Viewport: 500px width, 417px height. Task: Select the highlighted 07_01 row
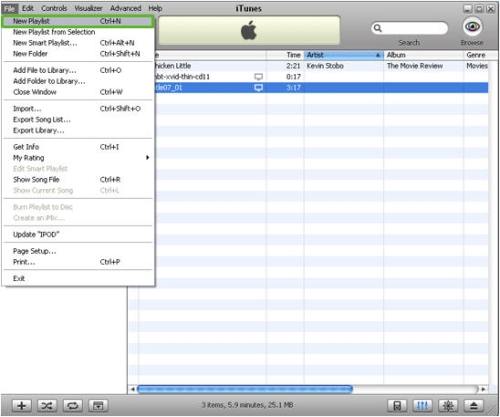[x=322, y=88]
